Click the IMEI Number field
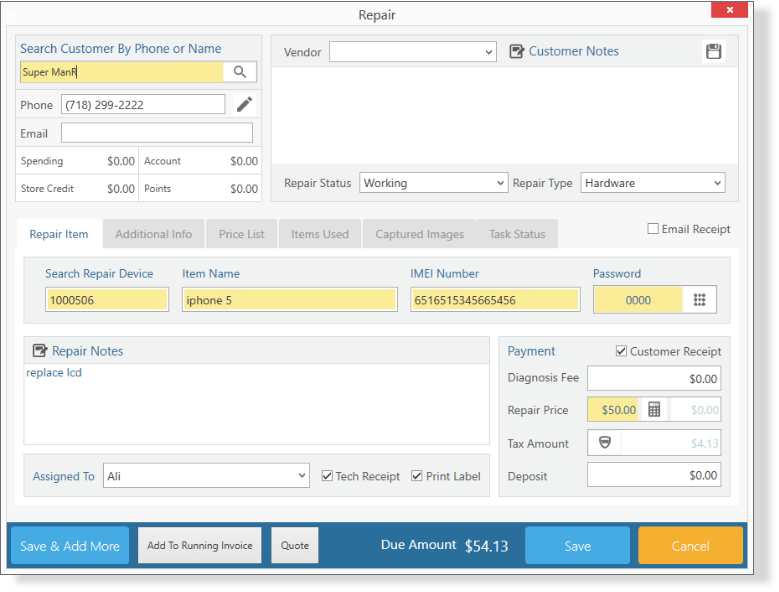779x592 pixels. (x=495, y=300)
